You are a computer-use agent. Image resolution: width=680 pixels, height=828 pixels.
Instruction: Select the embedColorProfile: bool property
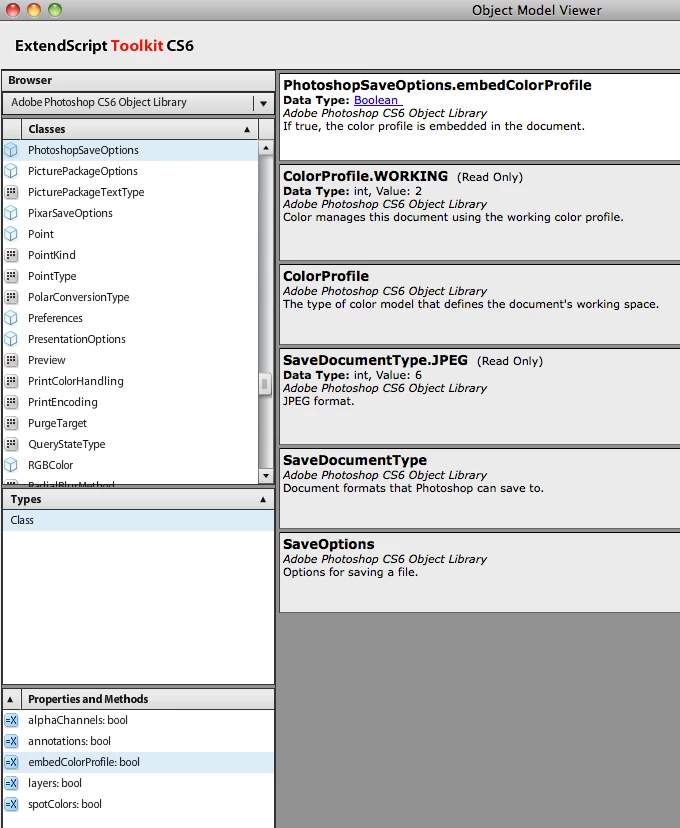point(138,762)
